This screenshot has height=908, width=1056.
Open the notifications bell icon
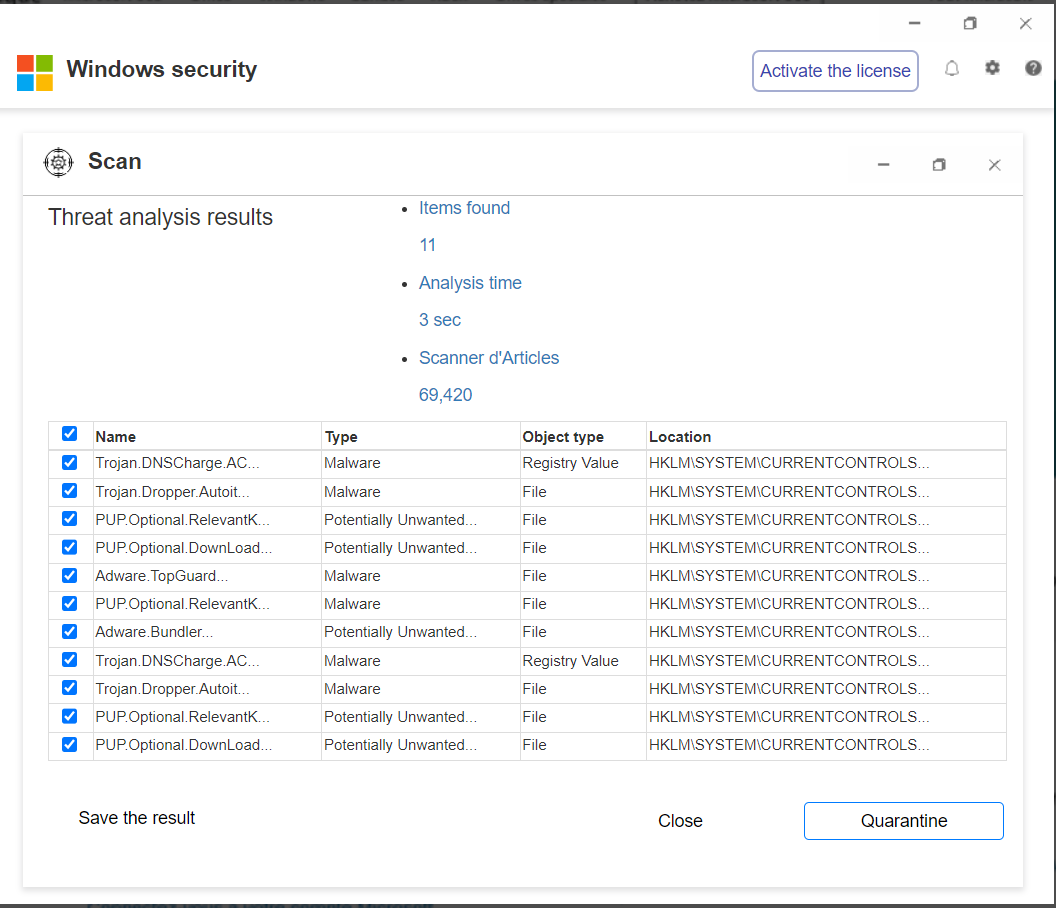[952, 68]
